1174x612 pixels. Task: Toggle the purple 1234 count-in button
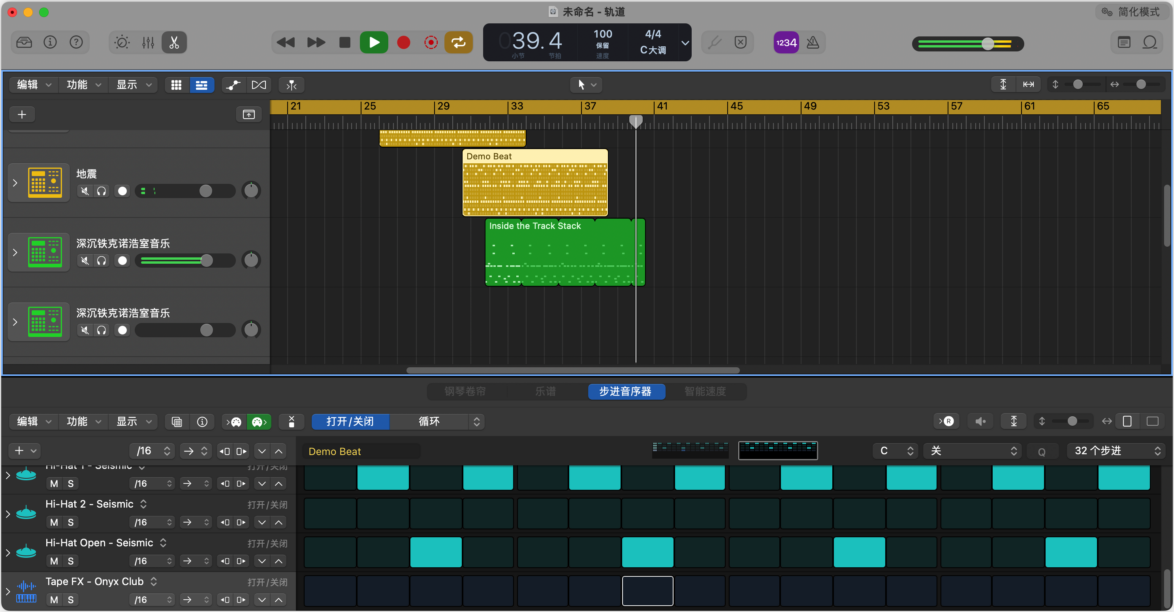point(786,43)
